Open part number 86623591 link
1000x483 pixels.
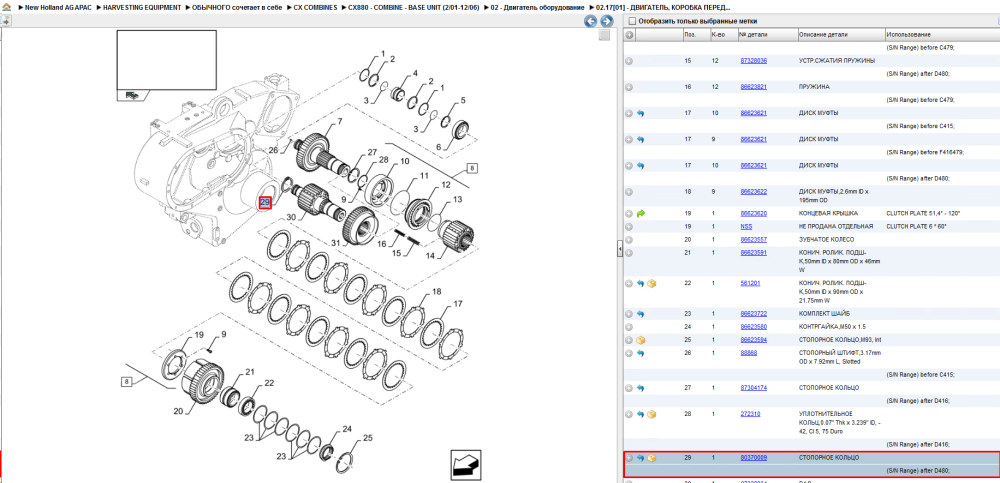click(x=753, y=253)
